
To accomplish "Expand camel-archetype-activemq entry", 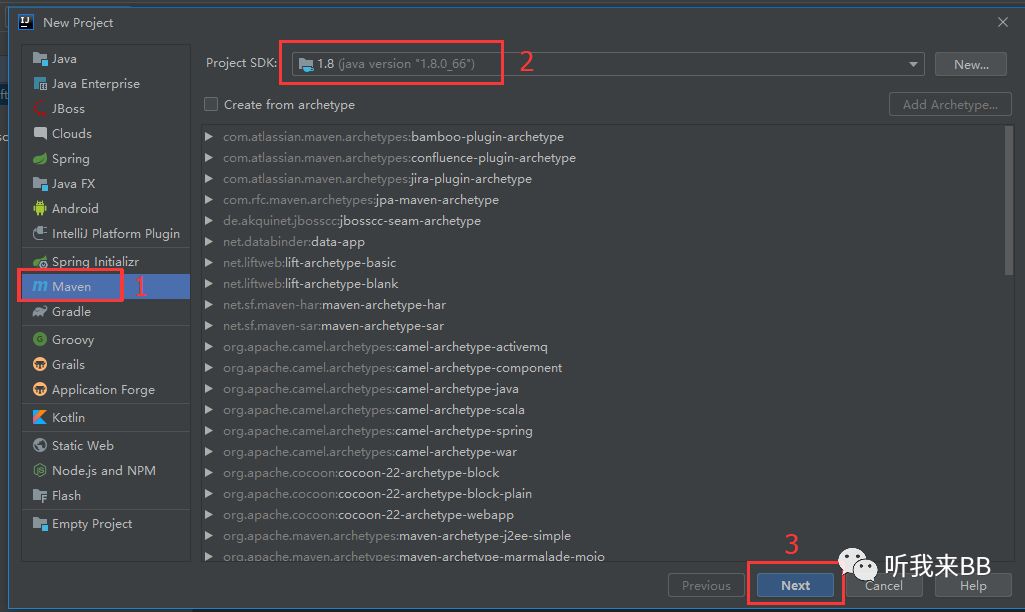I will [209, 347].
